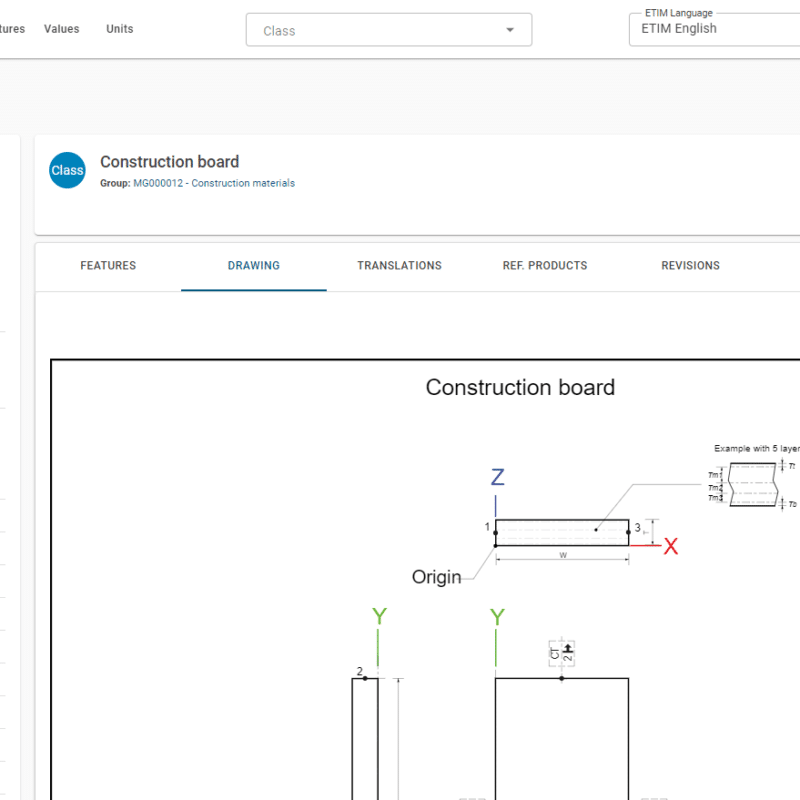The height and width of the screenshot is (800, 800).
Task: Show the Revisions tab
Action: pyautogui.click(x=690, y=266)
